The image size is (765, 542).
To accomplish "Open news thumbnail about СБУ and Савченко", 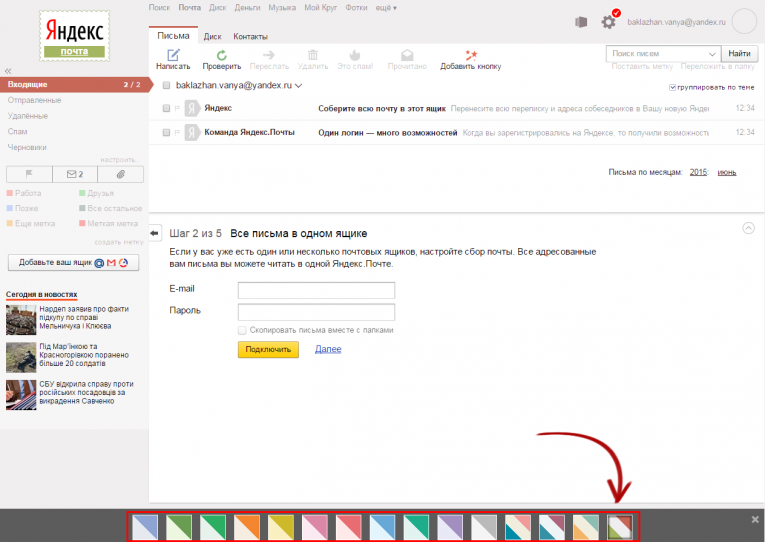I will [x=21, y=395].
